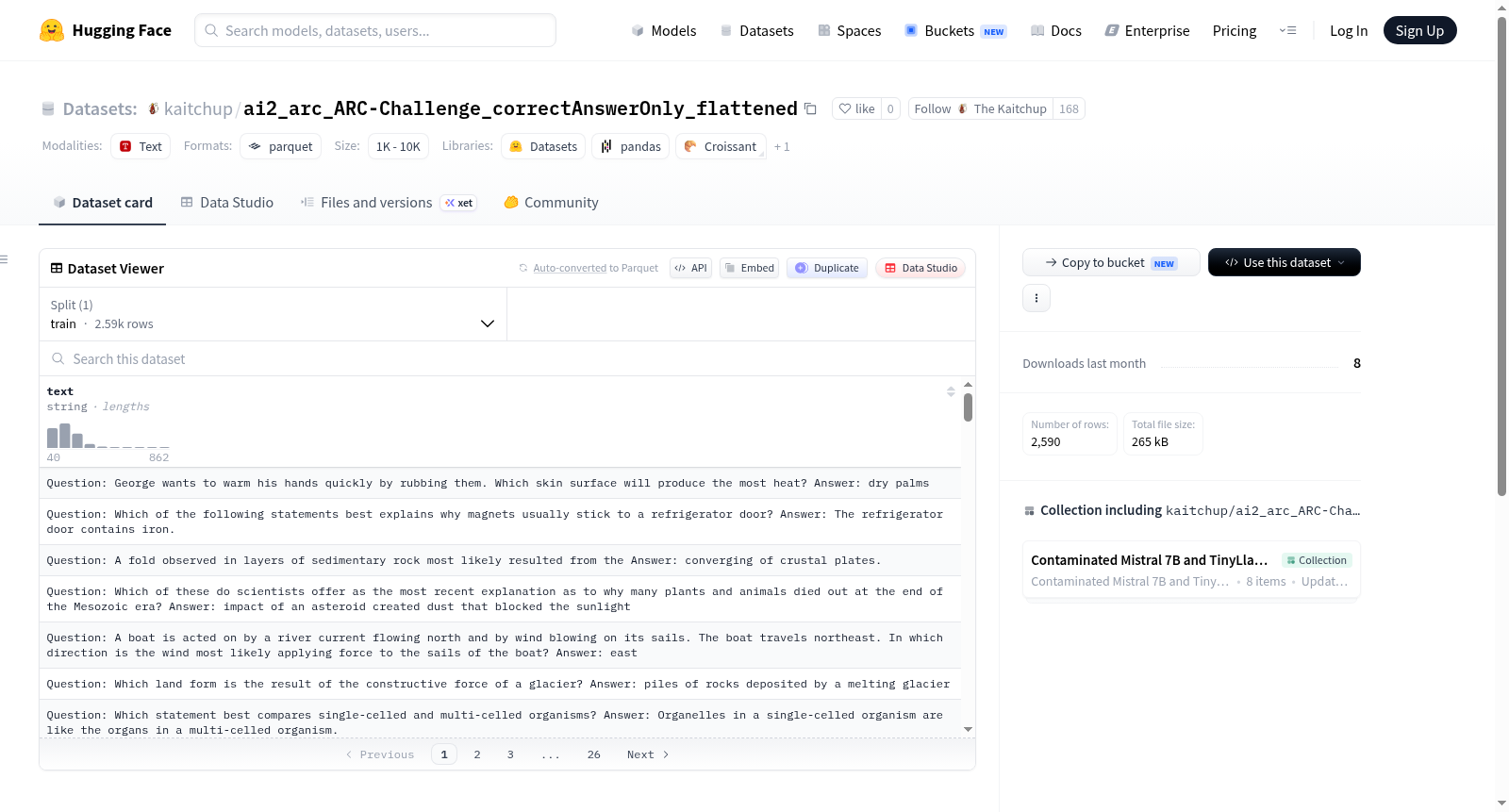Click the heart like icon
1509x812 pixels.
[x=845, y=108]
